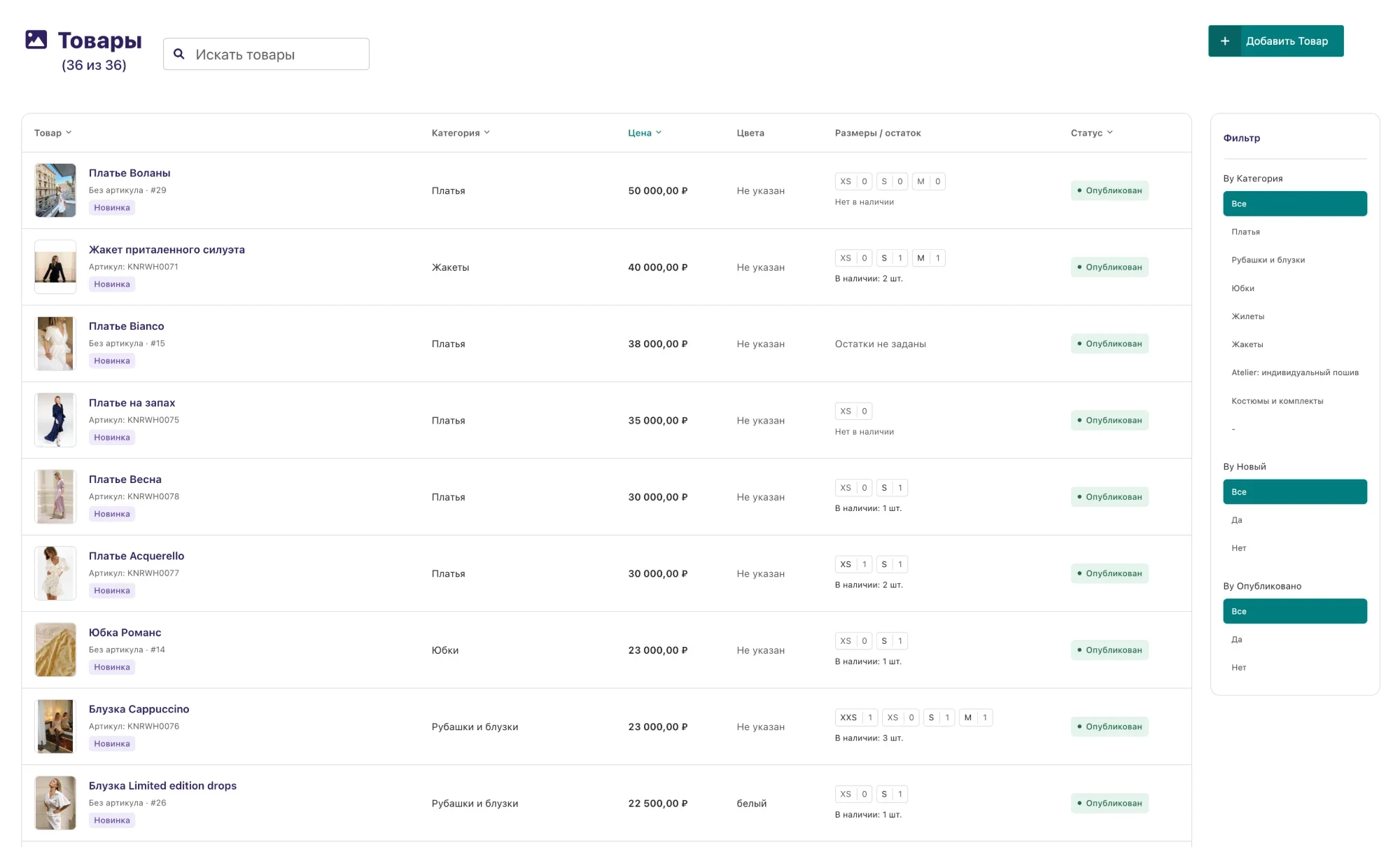
Task: Click the Добавить Товар button
Action: [x=1275, y=41]
